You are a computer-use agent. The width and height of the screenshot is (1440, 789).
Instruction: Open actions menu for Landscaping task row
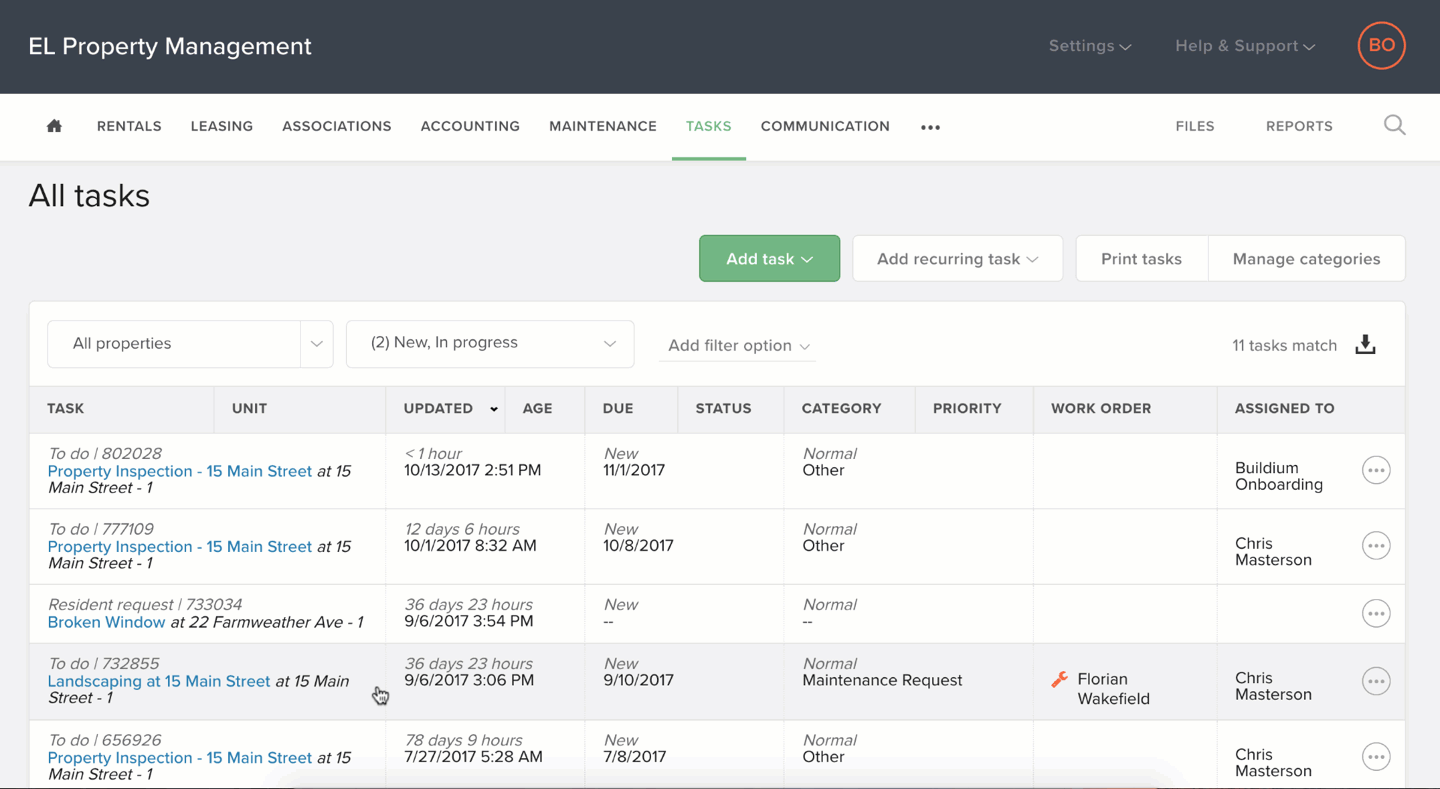[1376, 681]
